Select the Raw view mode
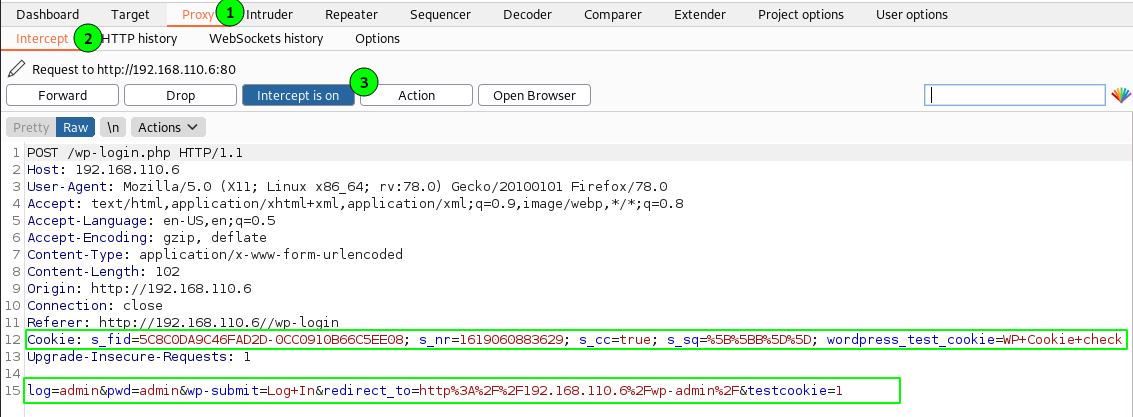This screenshot has height=417, width=1133. pyautogui.click(x=75, y=127)
